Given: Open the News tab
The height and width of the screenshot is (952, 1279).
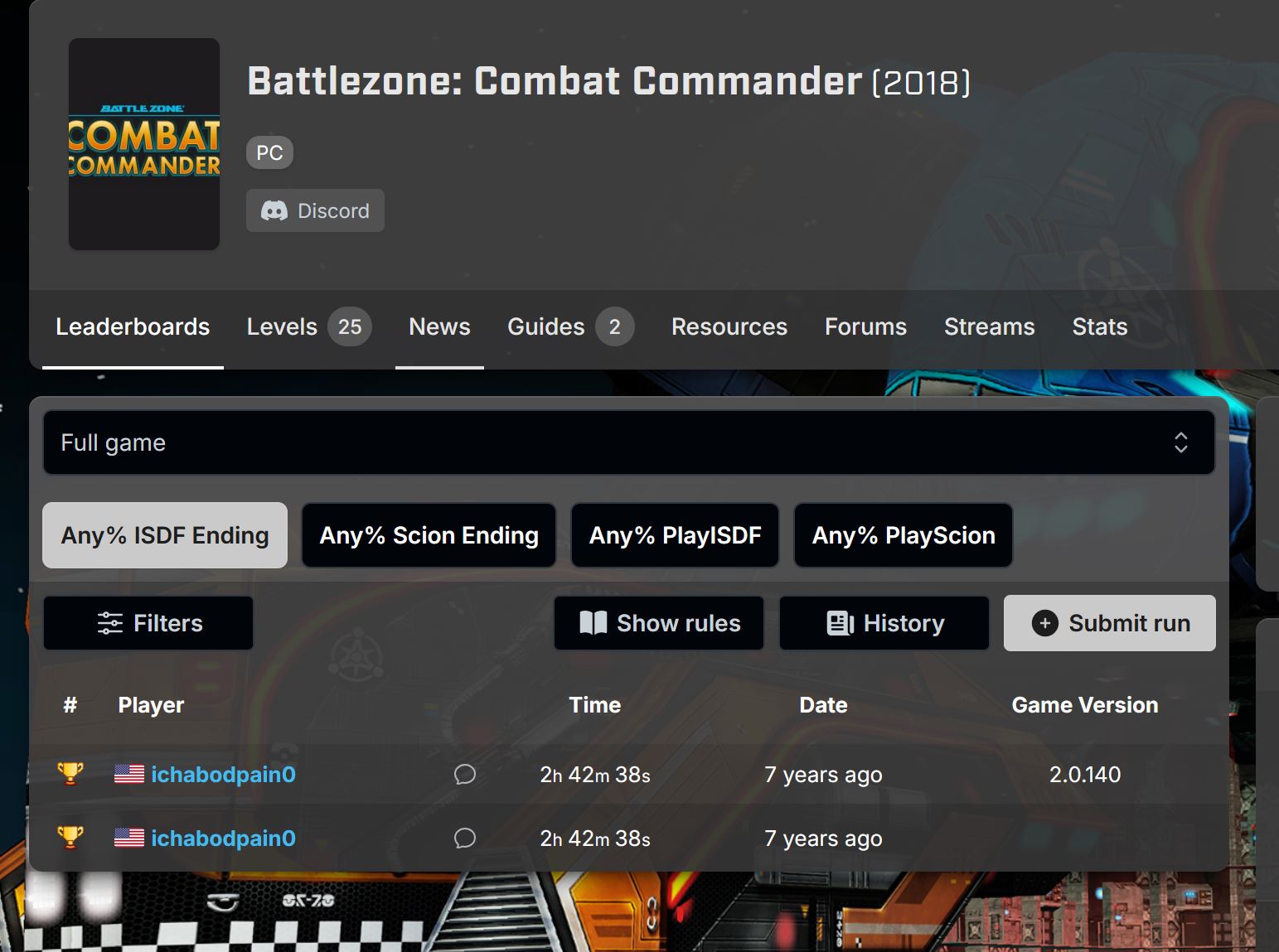Looking at the screenshot, I should (x=439, y=326).
